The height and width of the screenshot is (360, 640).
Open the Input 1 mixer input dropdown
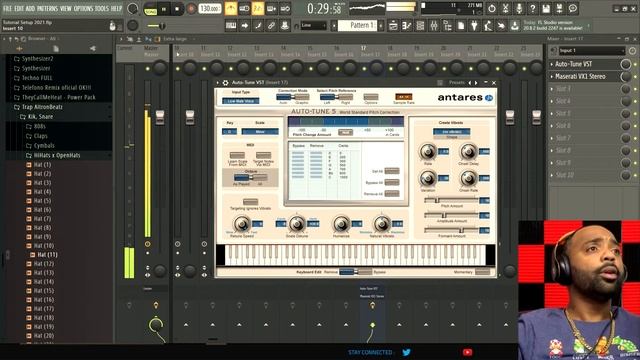click(x=591, y=51)
